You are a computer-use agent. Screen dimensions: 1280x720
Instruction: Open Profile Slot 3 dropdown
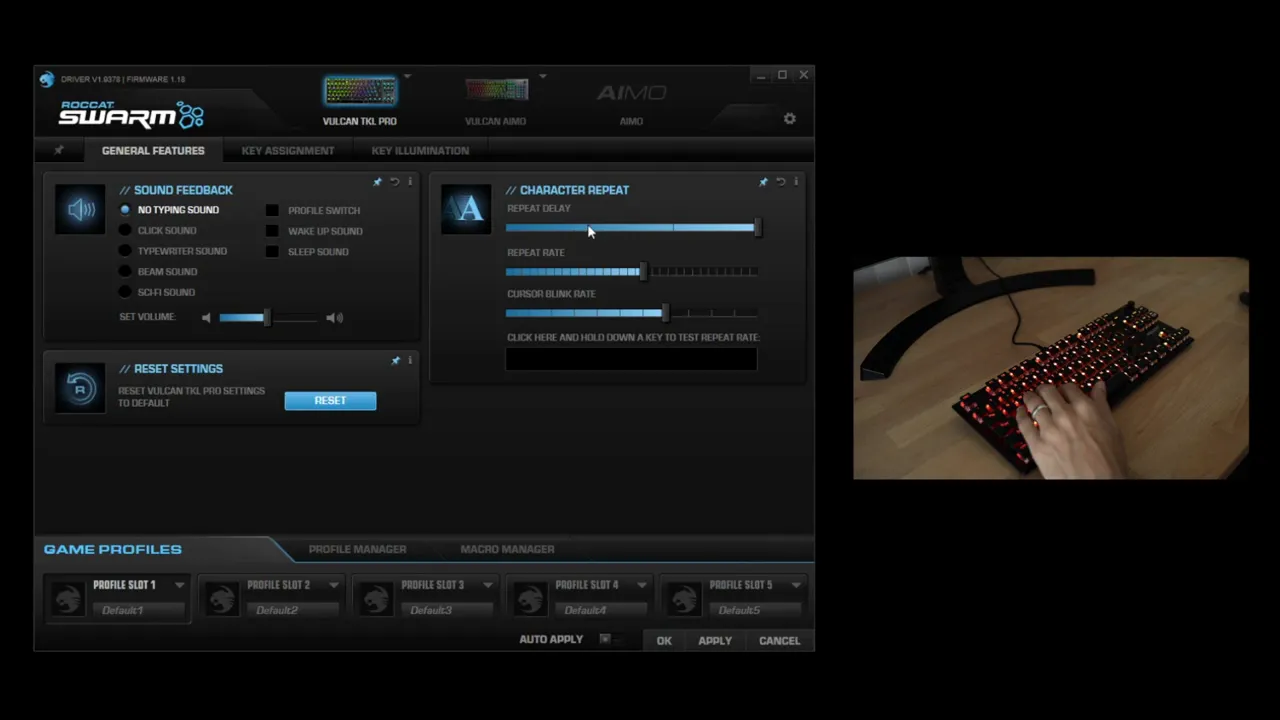[488, 585]
